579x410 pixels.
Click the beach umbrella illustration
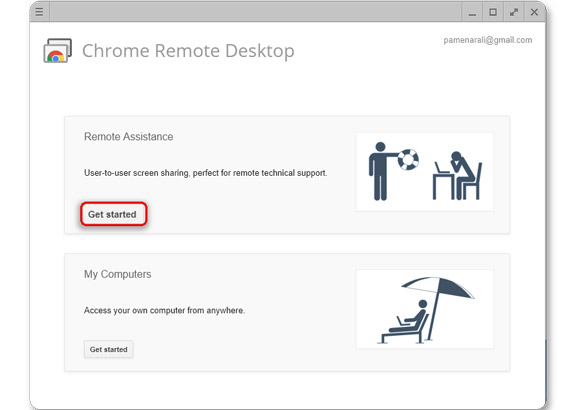tap(437, 307)
